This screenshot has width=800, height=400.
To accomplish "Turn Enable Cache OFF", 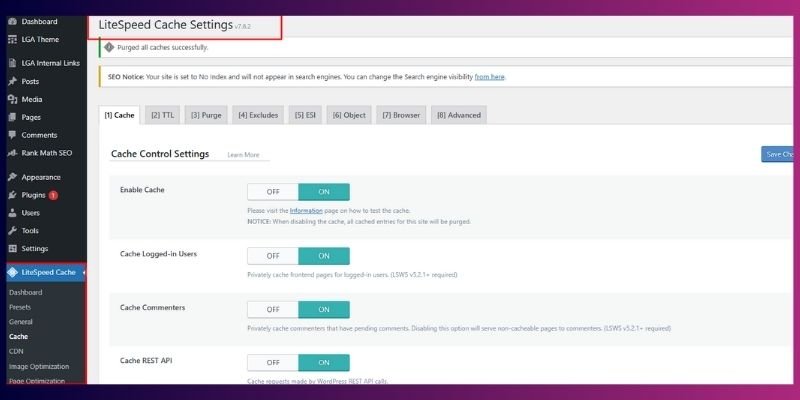I will click(x=273, y=192).
